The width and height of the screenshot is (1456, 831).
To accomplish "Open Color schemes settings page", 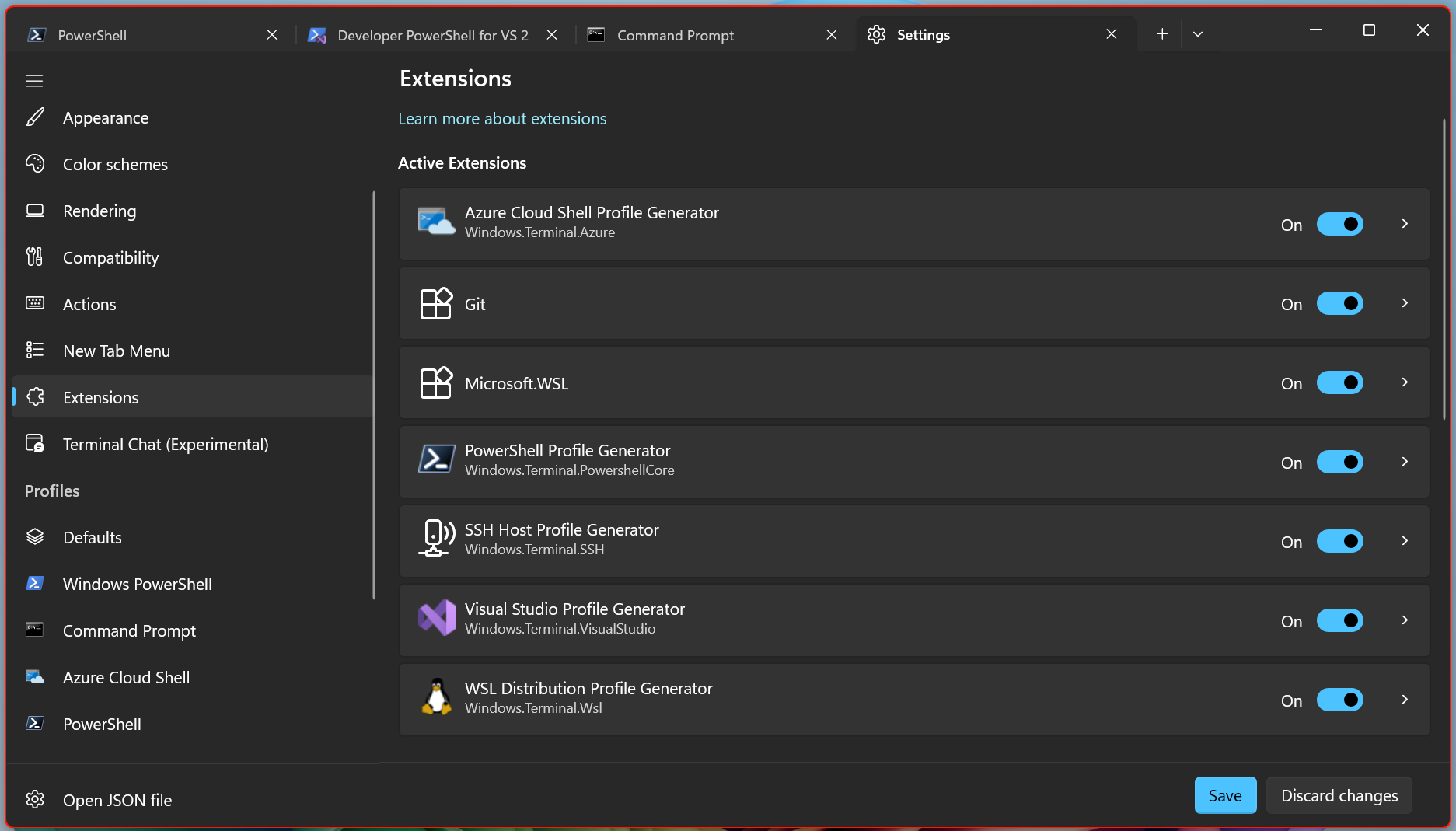I will coord(192,164).
